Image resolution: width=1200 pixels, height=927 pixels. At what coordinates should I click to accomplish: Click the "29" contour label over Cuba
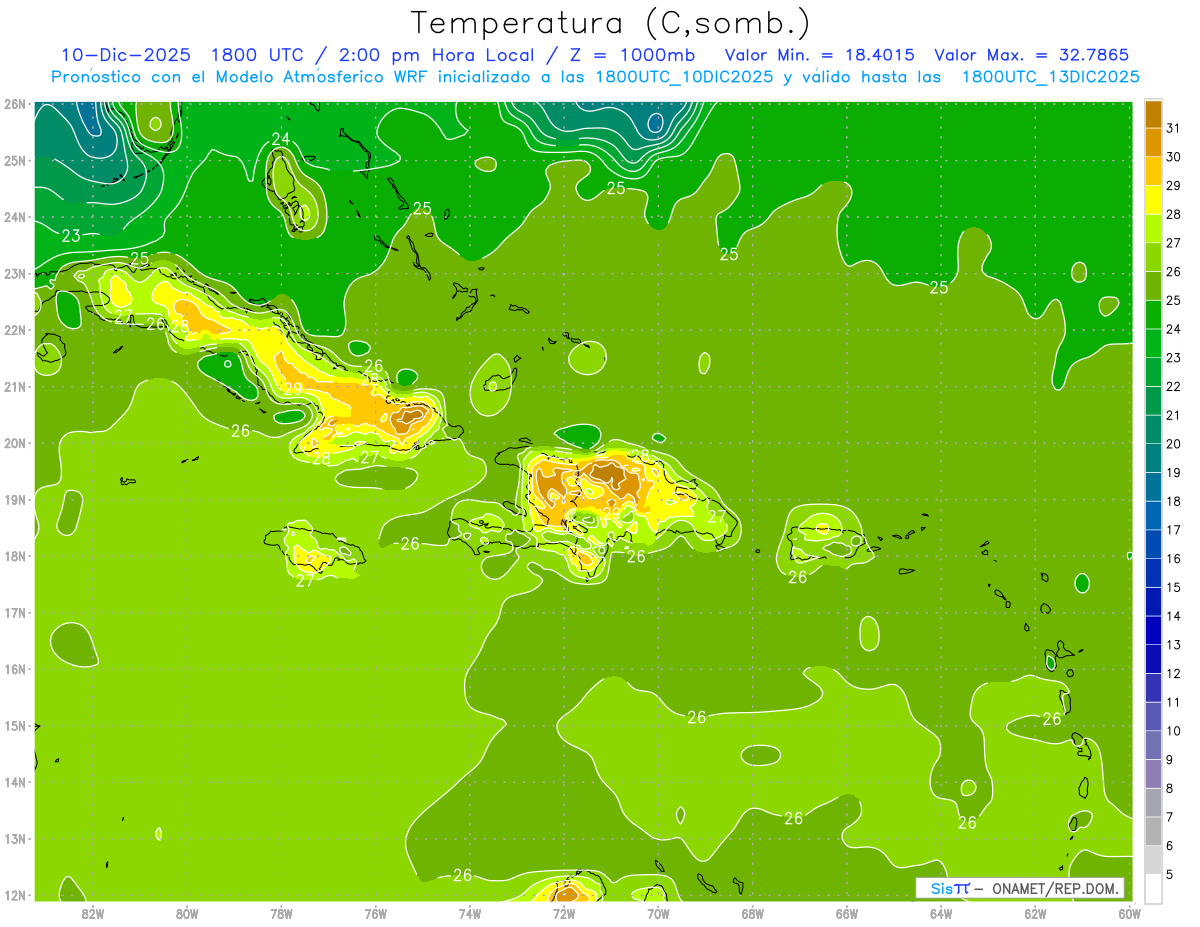(x=294, y=389)
